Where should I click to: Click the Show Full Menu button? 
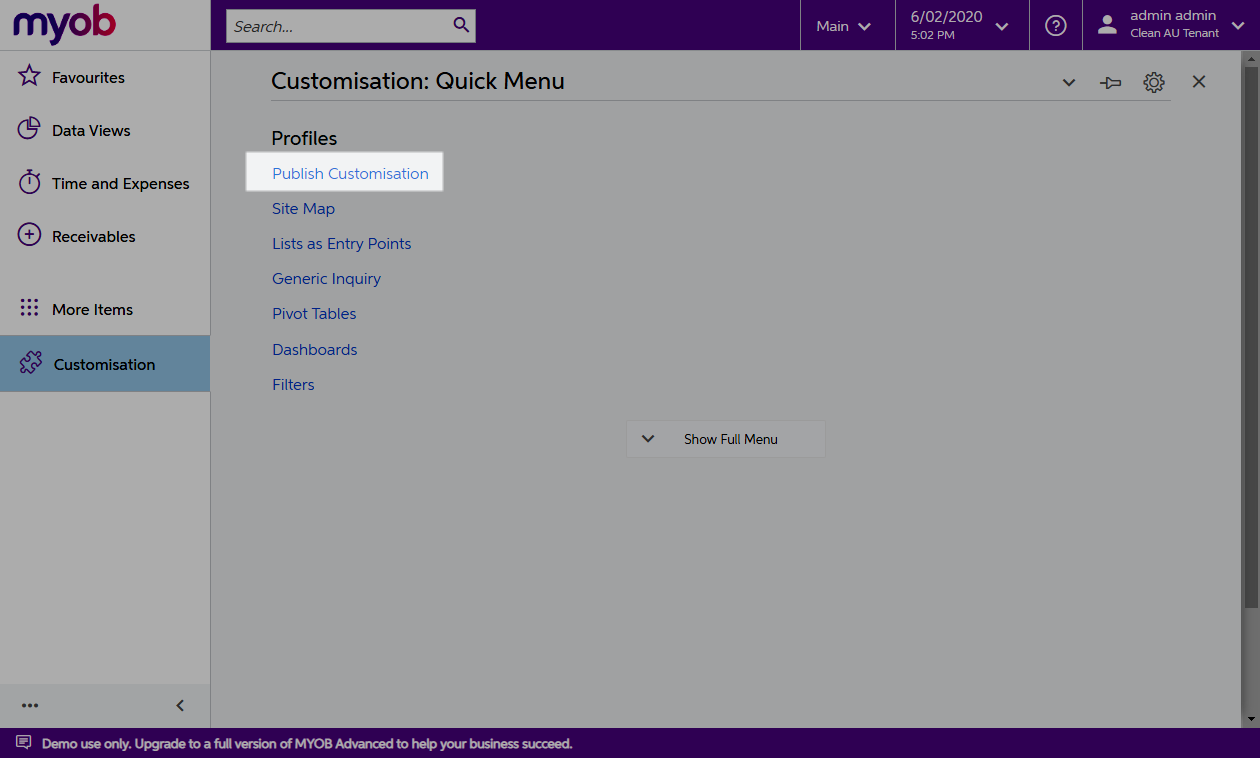tap(726, 439)
